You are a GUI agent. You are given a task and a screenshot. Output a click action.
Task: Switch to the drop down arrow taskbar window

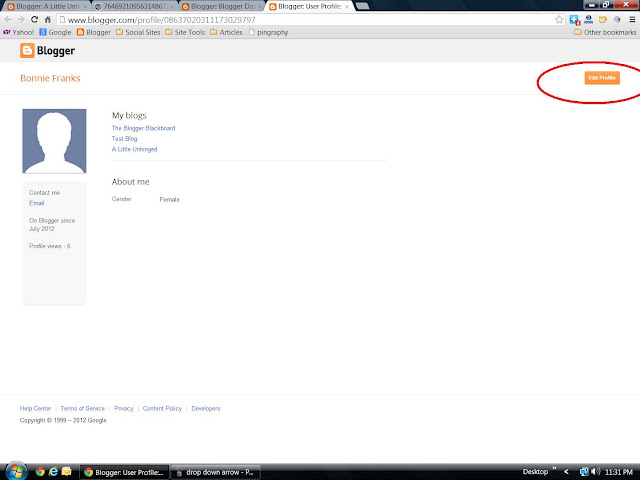tap(215, 472)
